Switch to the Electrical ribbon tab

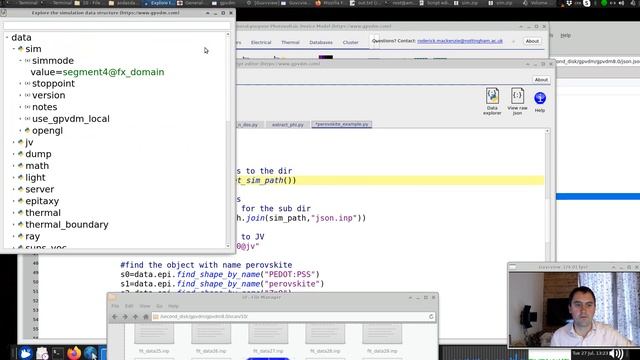(261, 42)
